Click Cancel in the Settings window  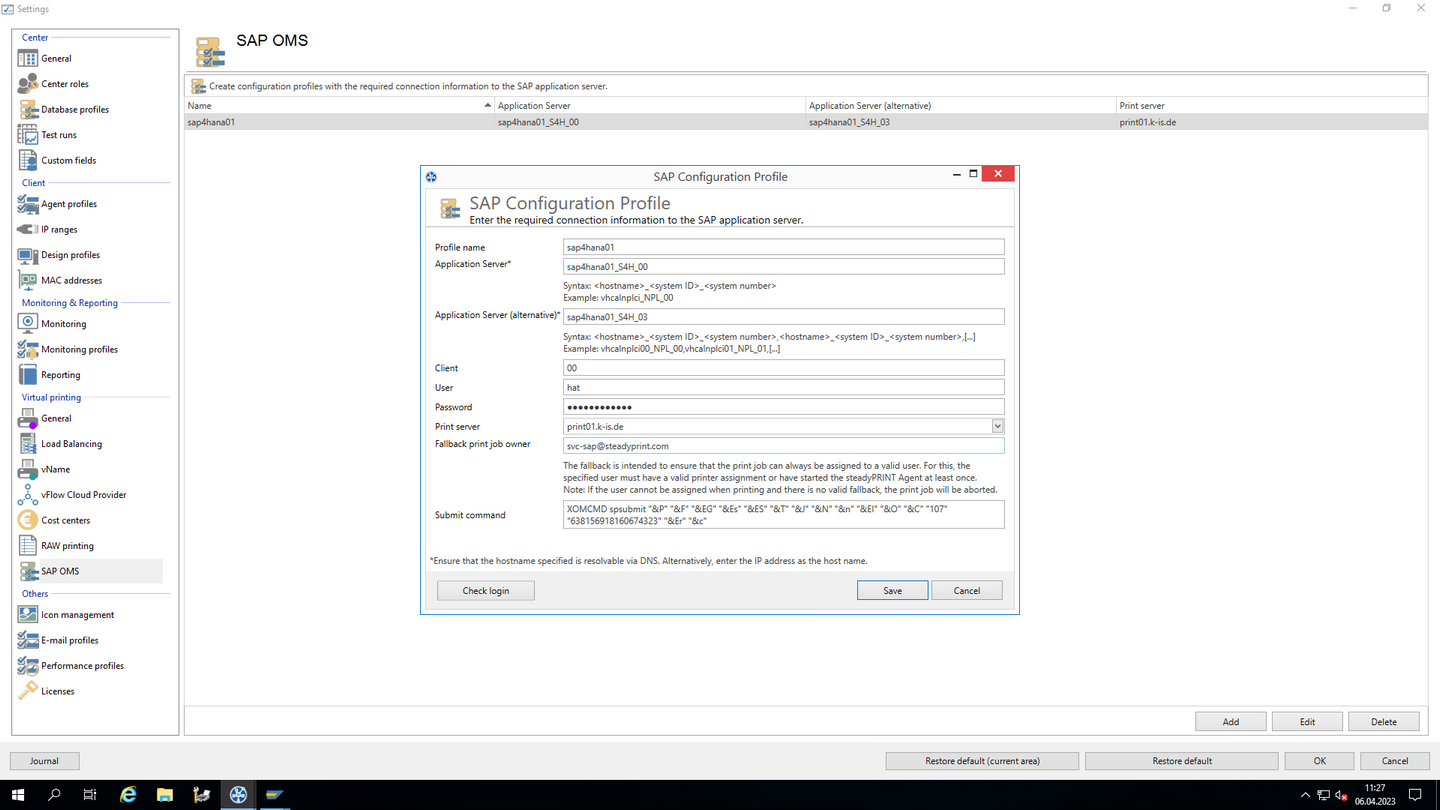pos(1395,761)
